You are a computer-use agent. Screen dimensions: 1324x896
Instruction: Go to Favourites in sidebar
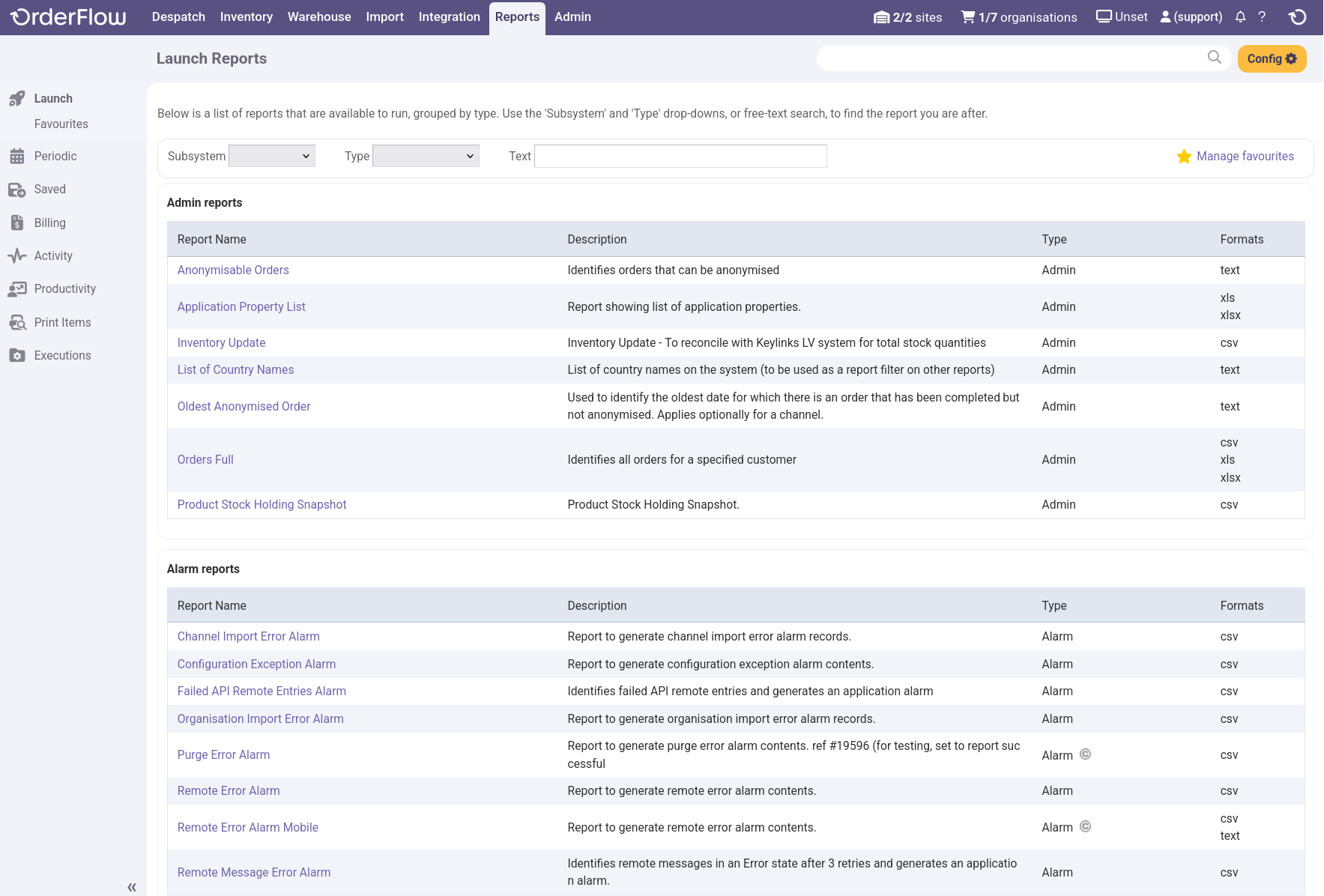61,124
